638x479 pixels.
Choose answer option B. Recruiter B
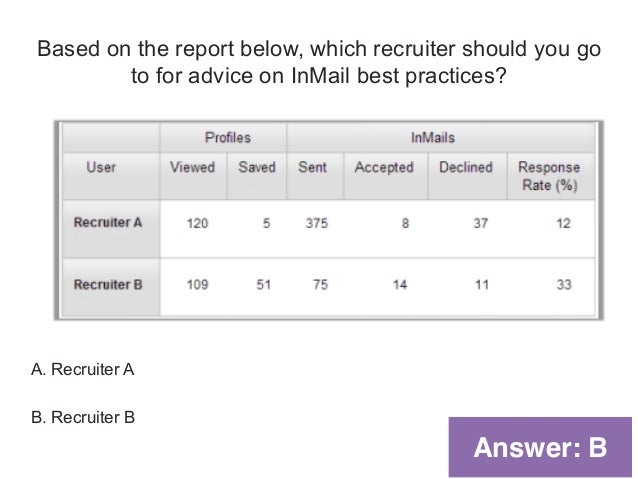pos(83,416)
